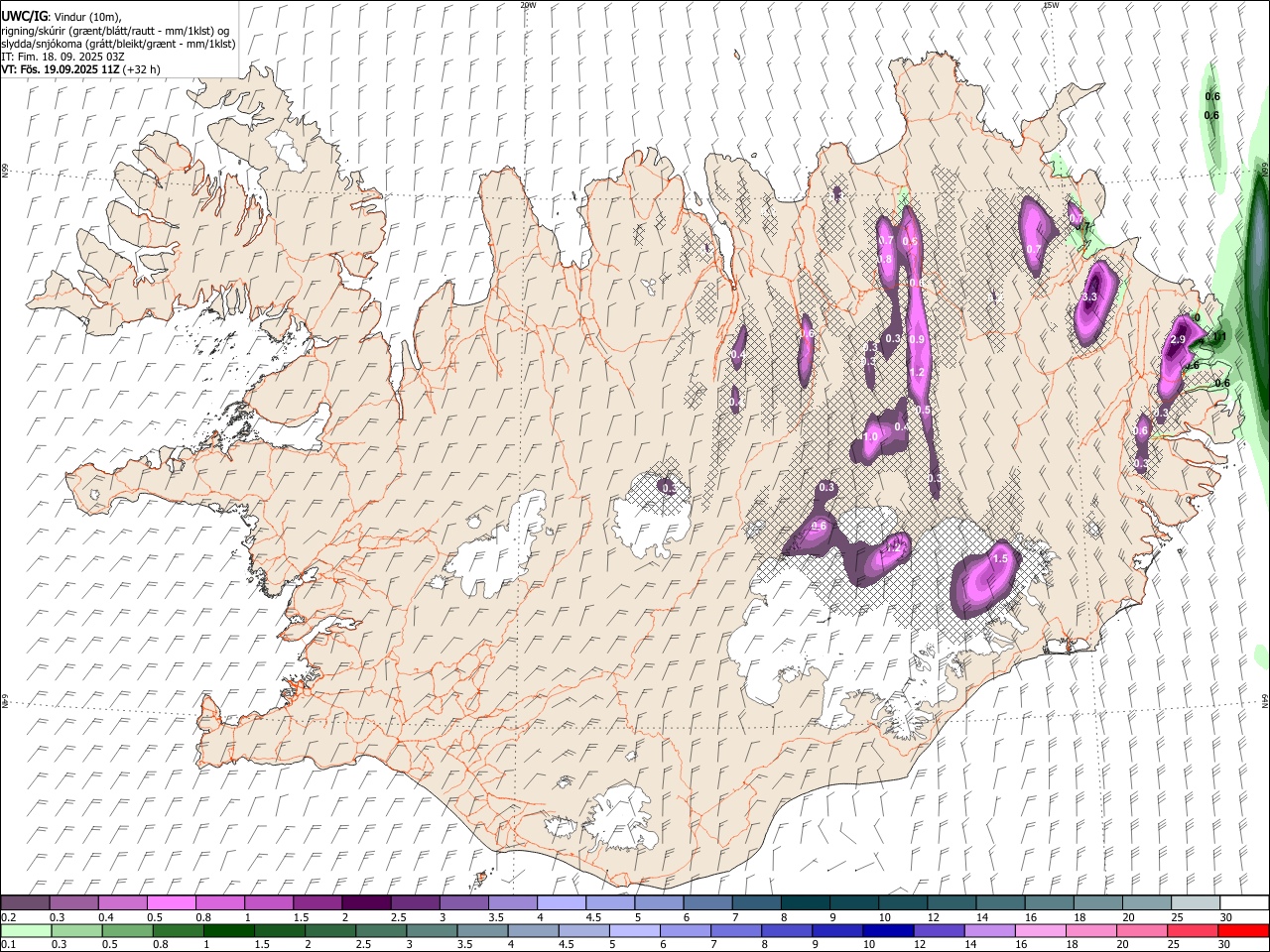The image size is (1270, 952).
Task: Select the 16 pale pink rain scale swatch
Action: pyautogui.click(x=1041, y=931)
